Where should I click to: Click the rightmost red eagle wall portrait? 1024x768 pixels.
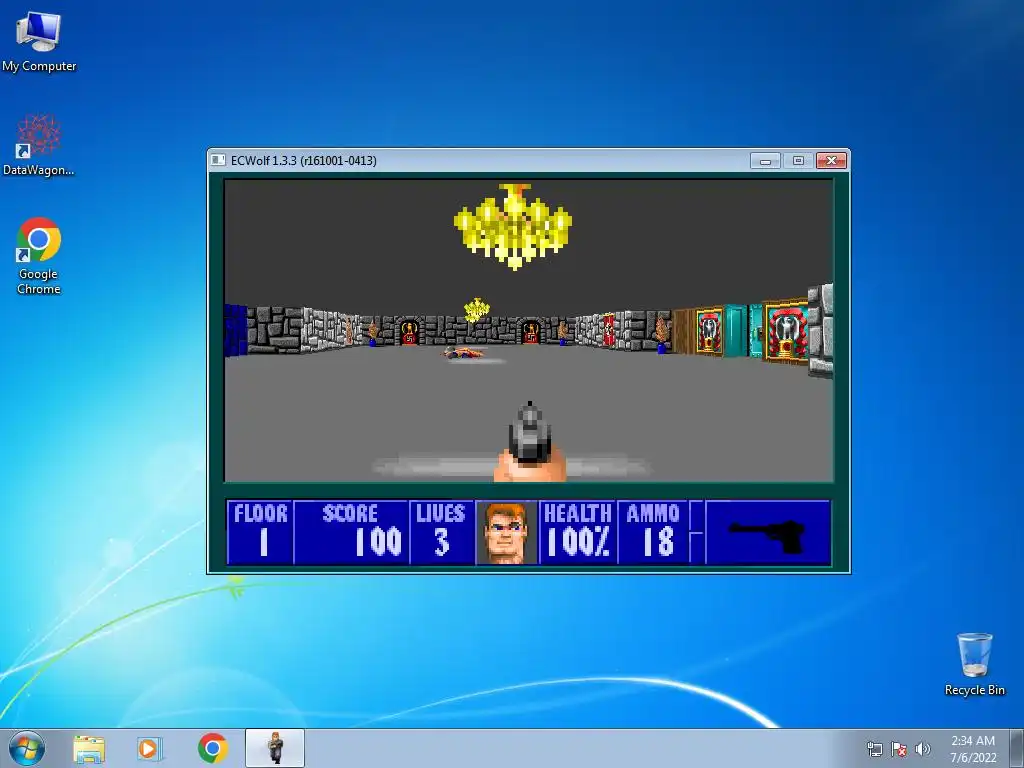(x=786, y=332)
